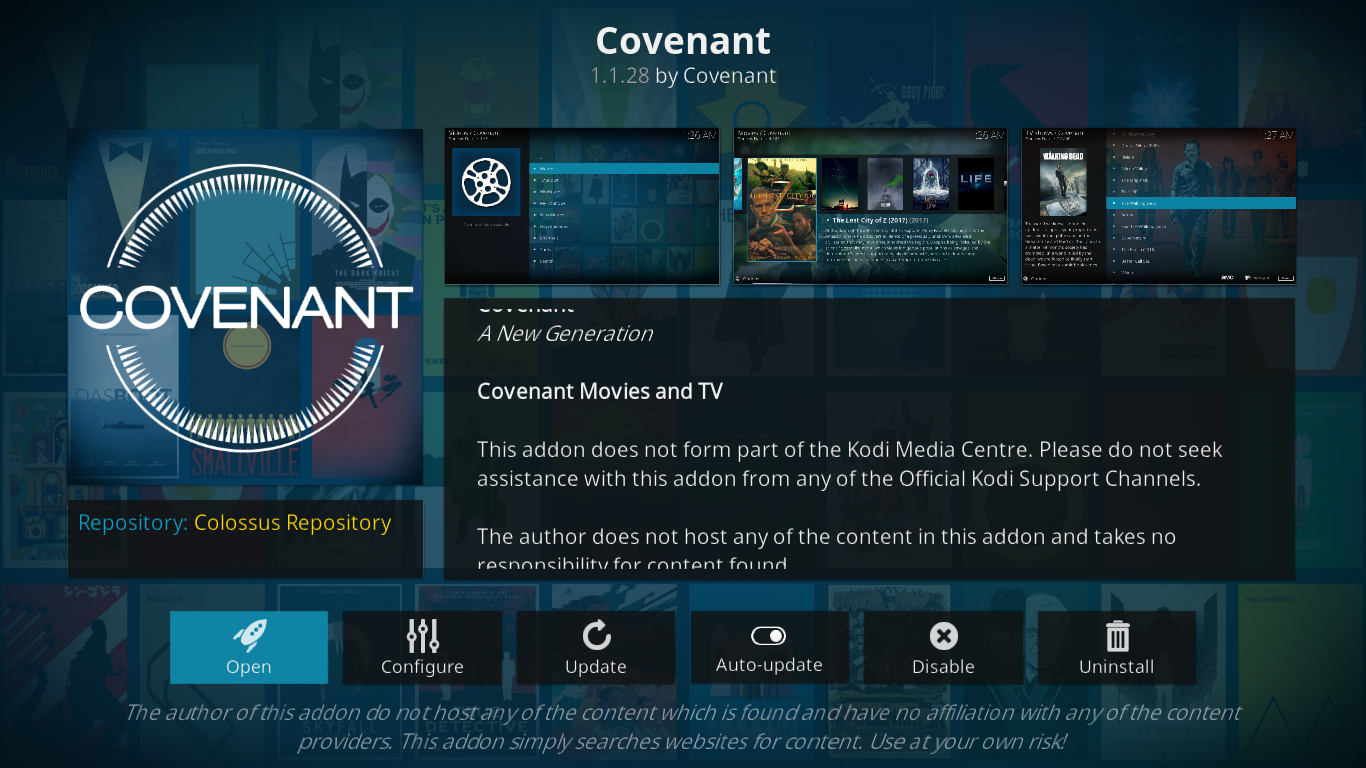Launch the addon via the rocket Open icon
Viewport: 1366px width, 768px height.
point(248,633)
